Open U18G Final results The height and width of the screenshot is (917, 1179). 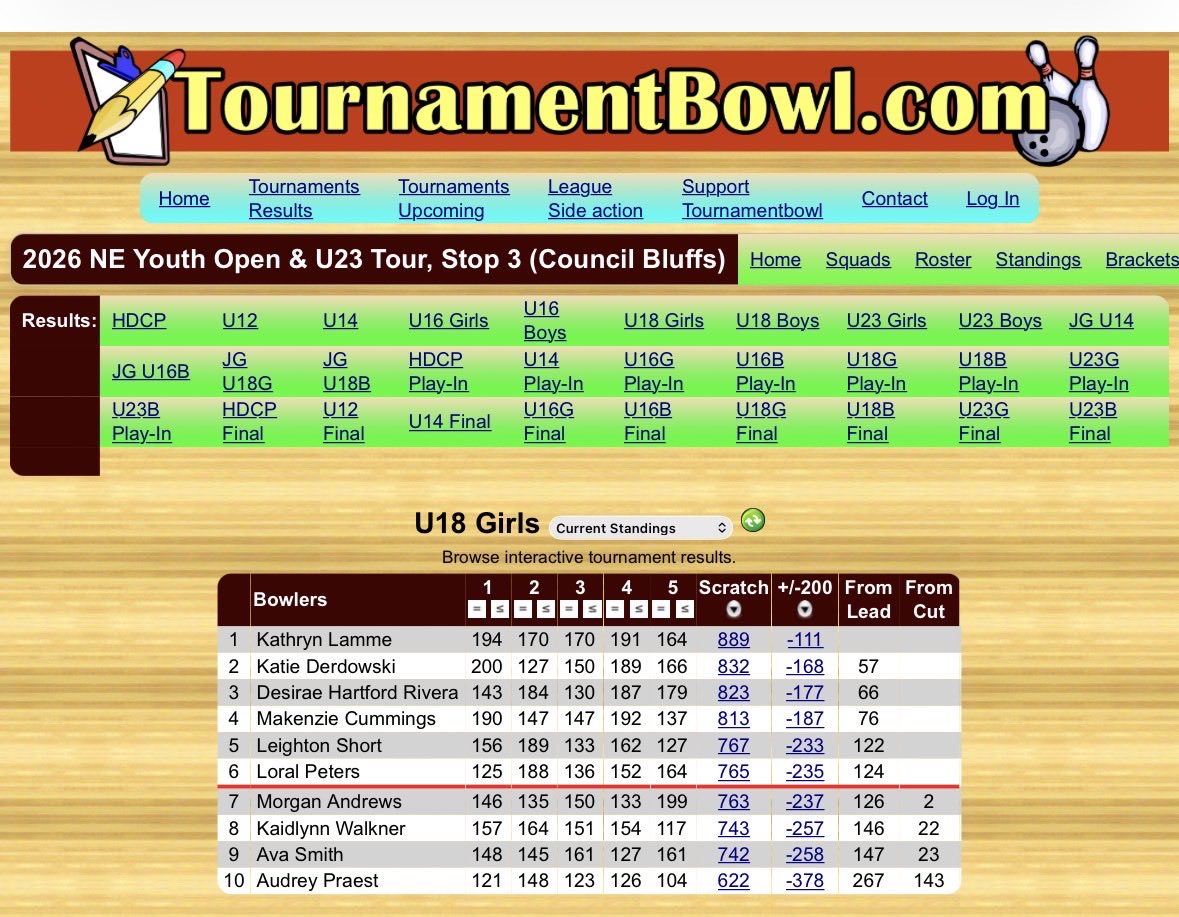[x=761, y=422]
